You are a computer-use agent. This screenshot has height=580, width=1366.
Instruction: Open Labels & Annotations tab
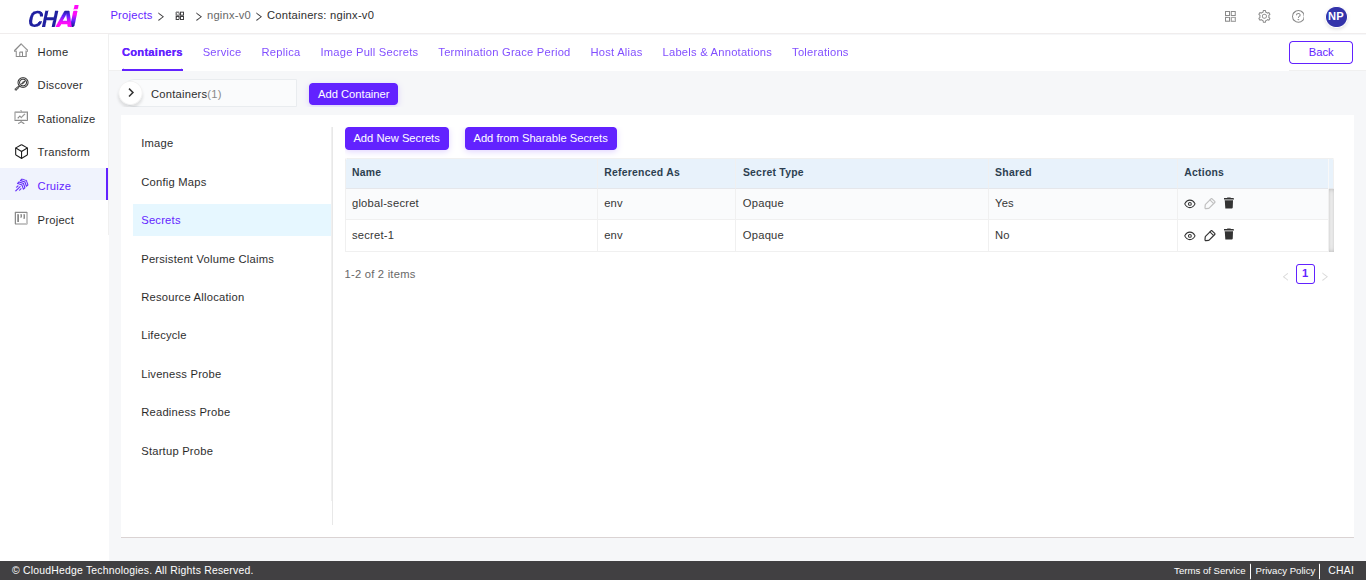pos(717,52)
